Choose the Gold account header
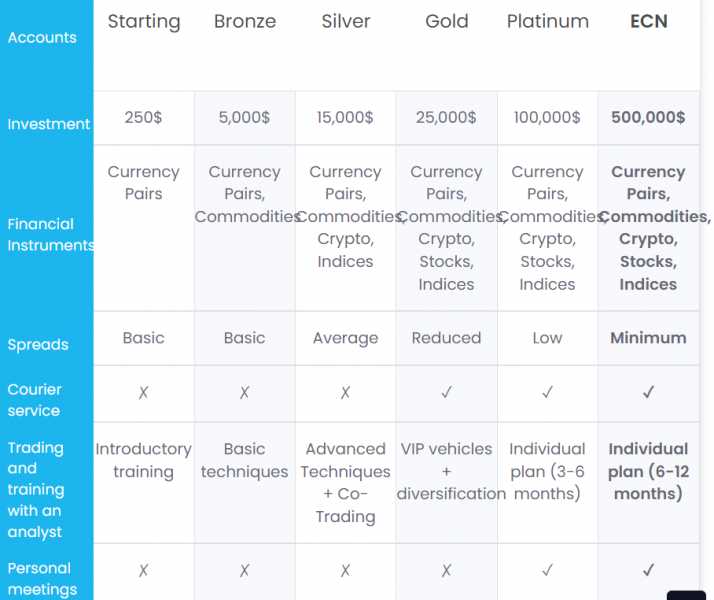 pyautogui.click(x=446, y=22)
